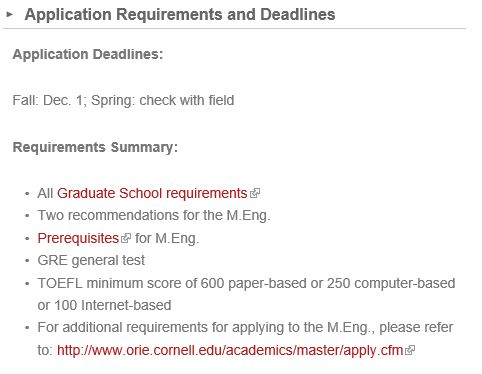Click the Fall: Dec. 1 deadline text
This screenshot has height=374, width=482.
pos(49,100)
